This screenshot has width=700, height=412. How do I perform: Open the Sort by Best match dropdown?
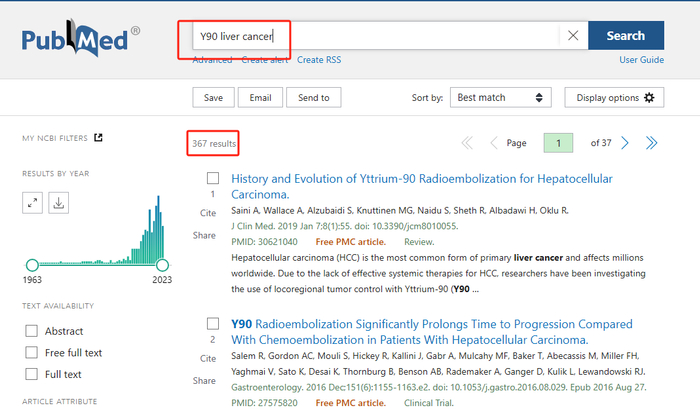(x=500, y=97)
